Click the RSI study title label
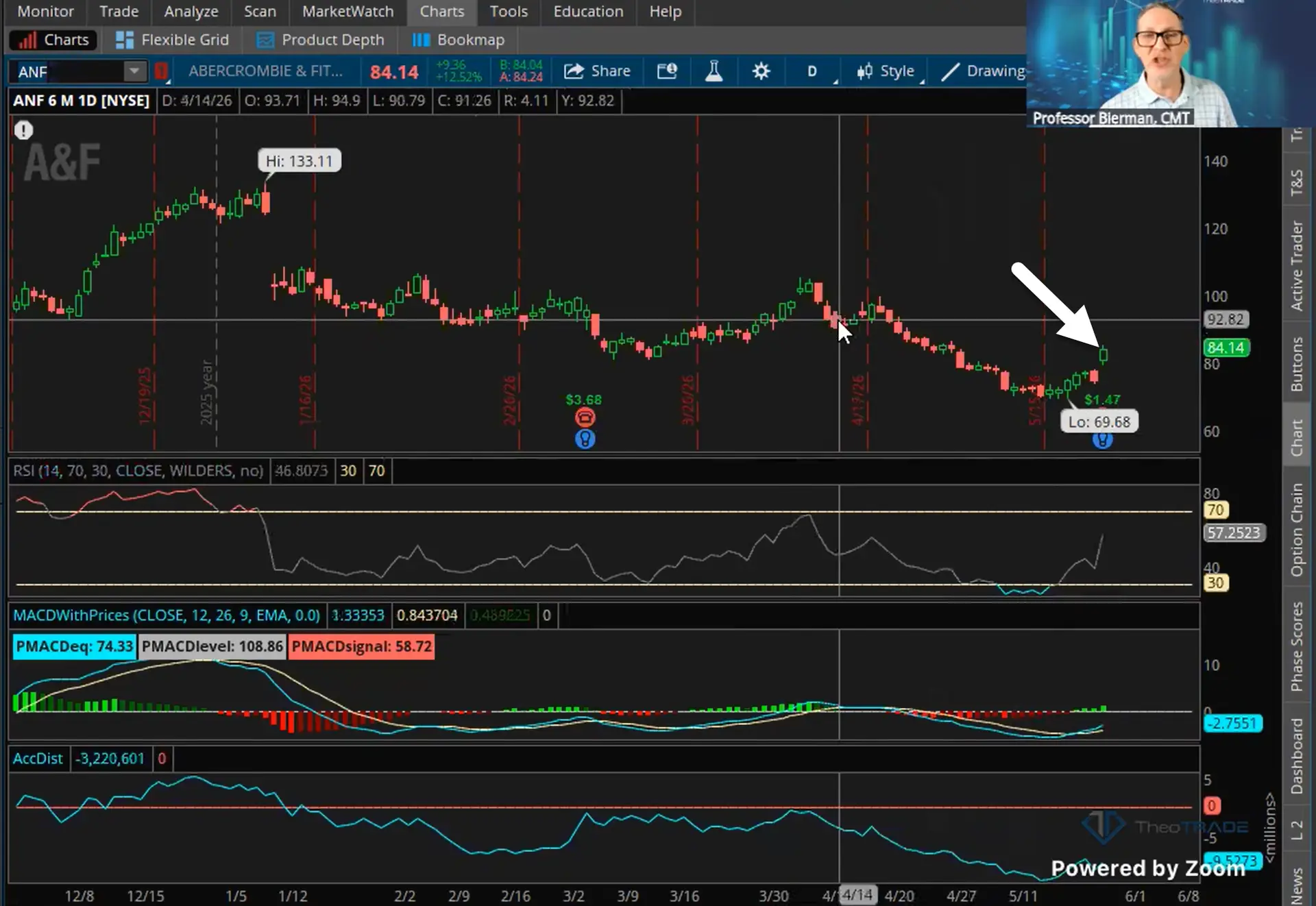This screenshot has height=906, width=1316. coord(138,471)
